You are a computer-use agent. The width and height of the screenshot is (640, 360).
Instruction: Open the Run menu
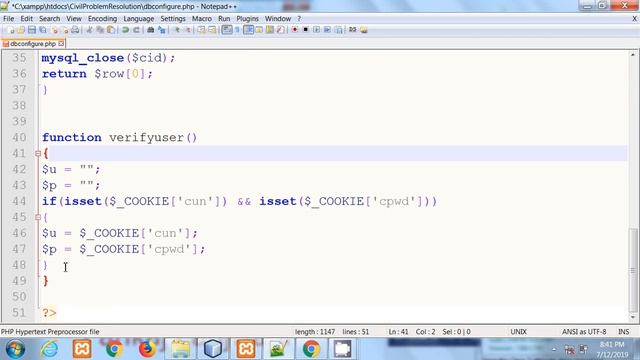tap(224, 19)
